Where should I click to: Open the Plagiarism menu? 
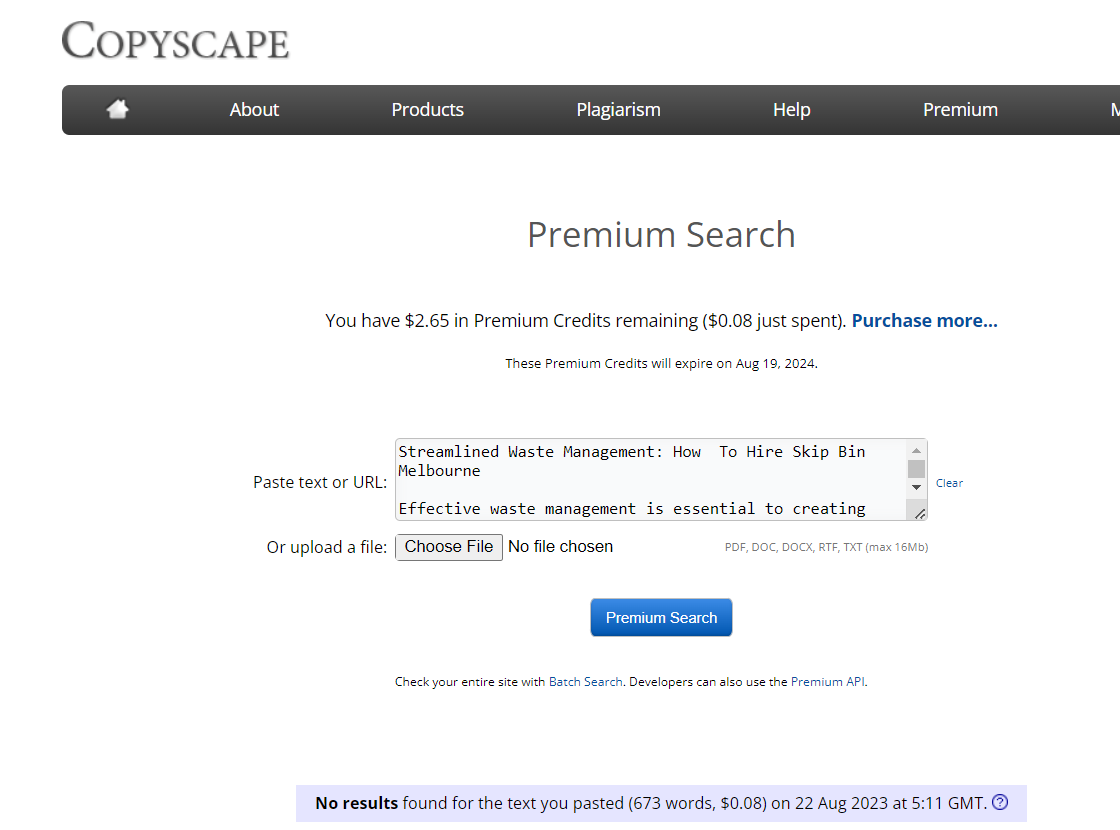(x=619, y=109)
